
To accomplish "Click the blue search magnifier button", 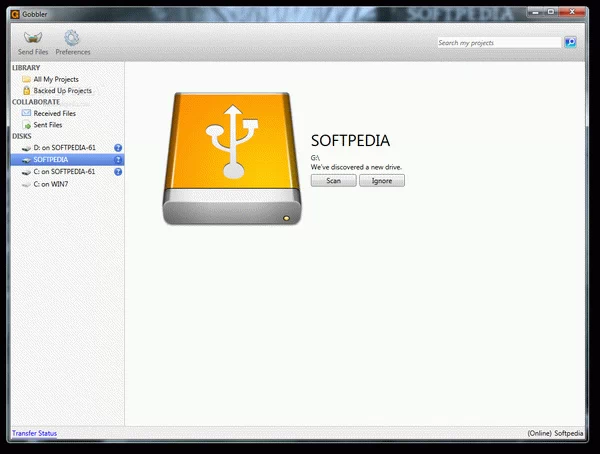I will 570,43.
